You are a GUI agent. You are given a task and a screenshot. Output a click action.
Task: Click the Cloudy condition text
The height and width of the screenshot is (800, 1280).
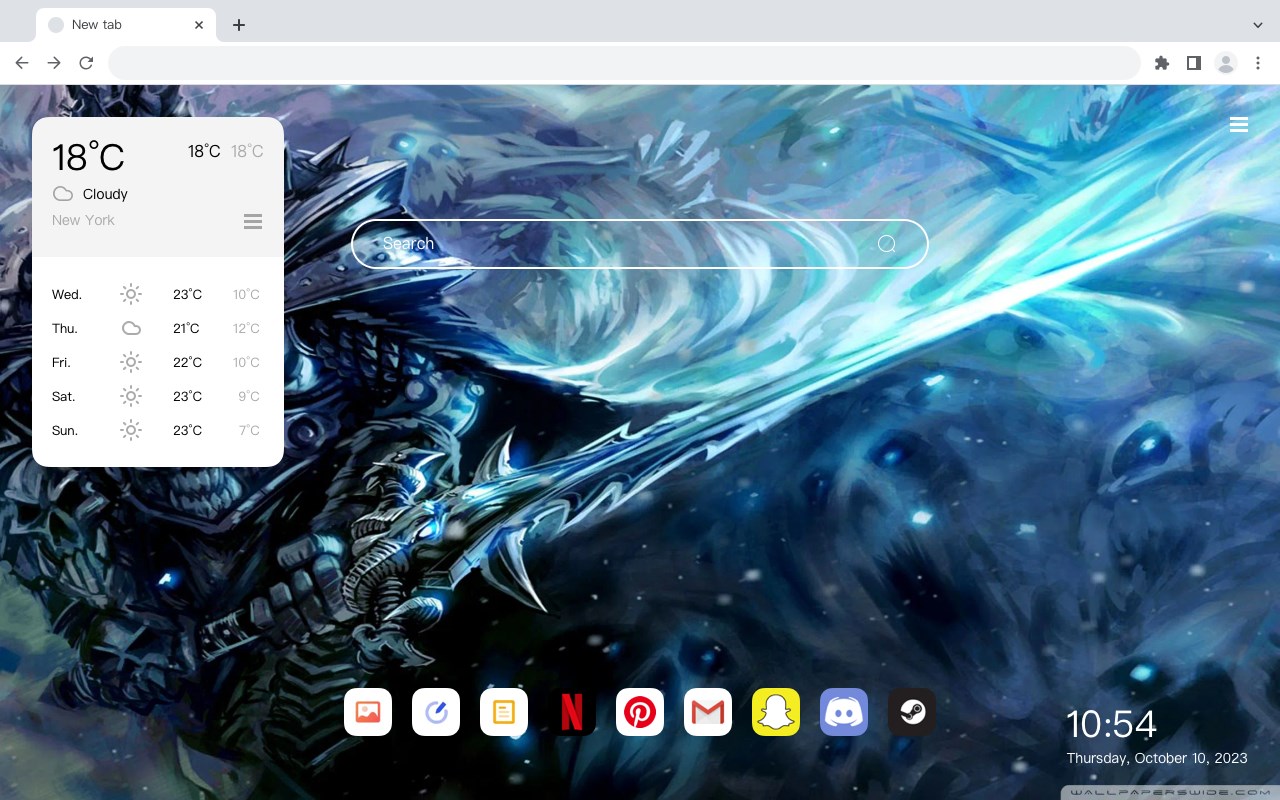pos(105,194)
